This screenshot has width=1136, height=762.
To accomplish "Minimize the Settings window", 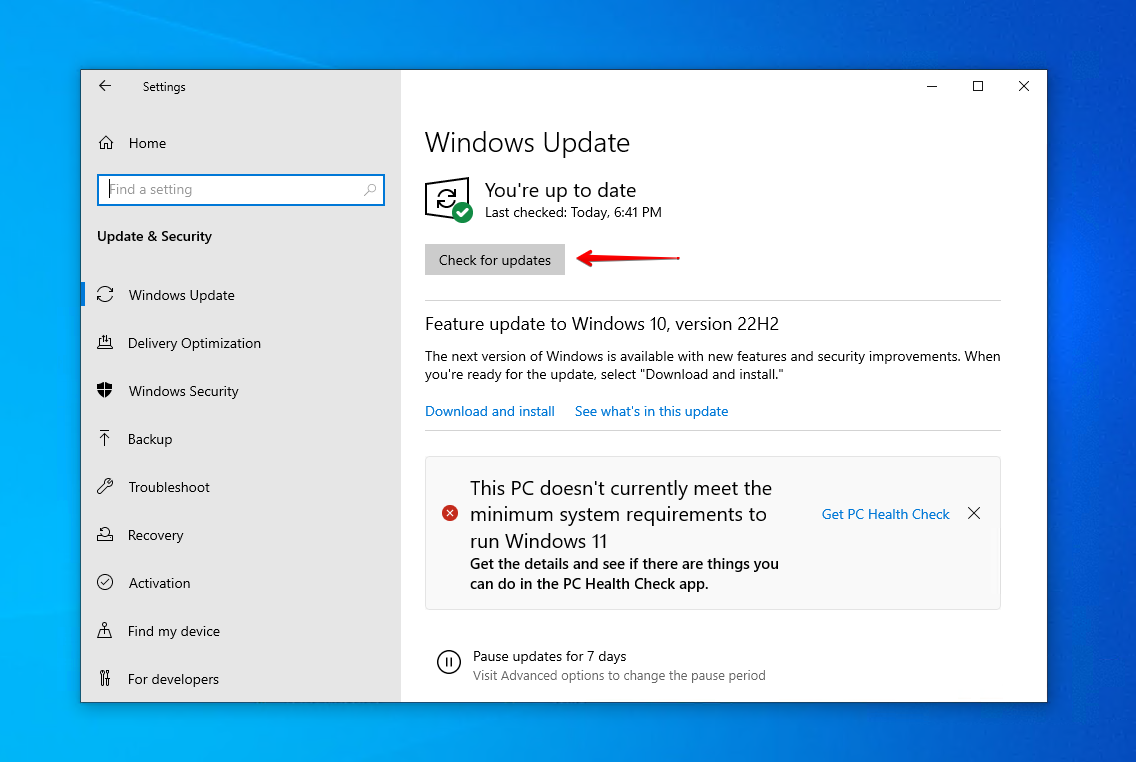I will tap(932, 86).
